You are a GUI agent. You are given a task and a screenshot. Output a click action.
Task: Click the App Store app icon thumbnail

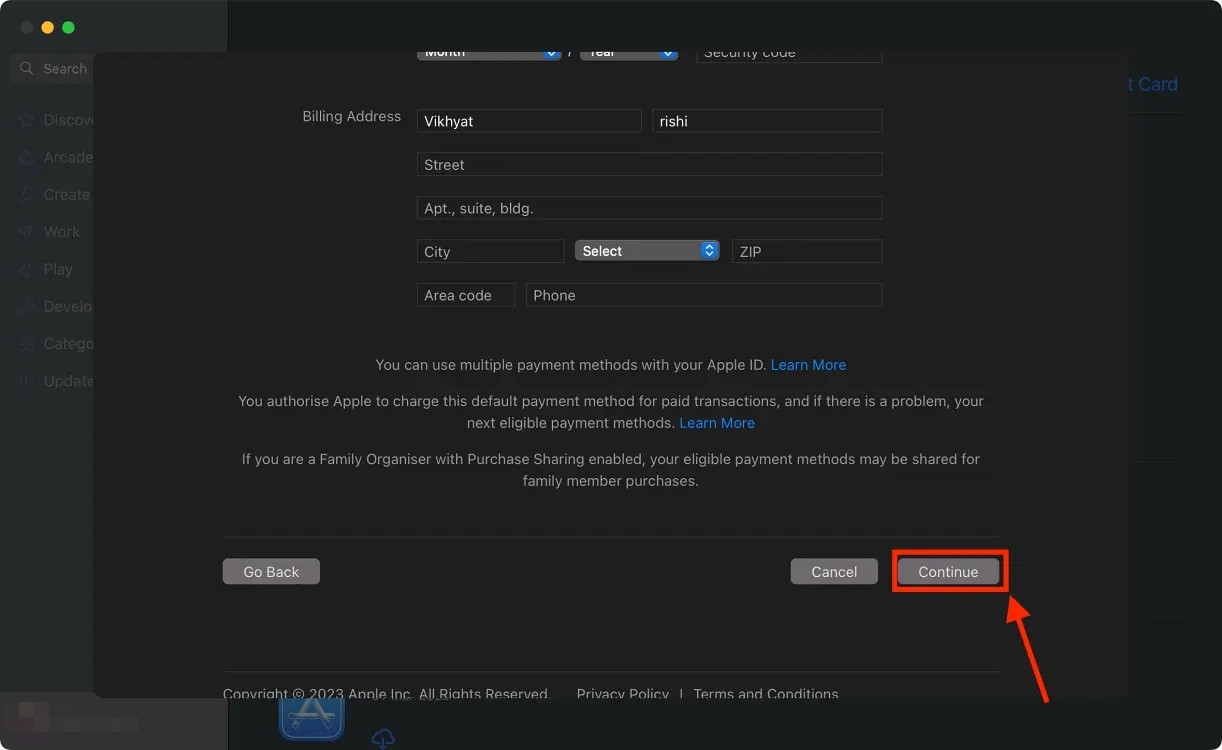(312, 719)
